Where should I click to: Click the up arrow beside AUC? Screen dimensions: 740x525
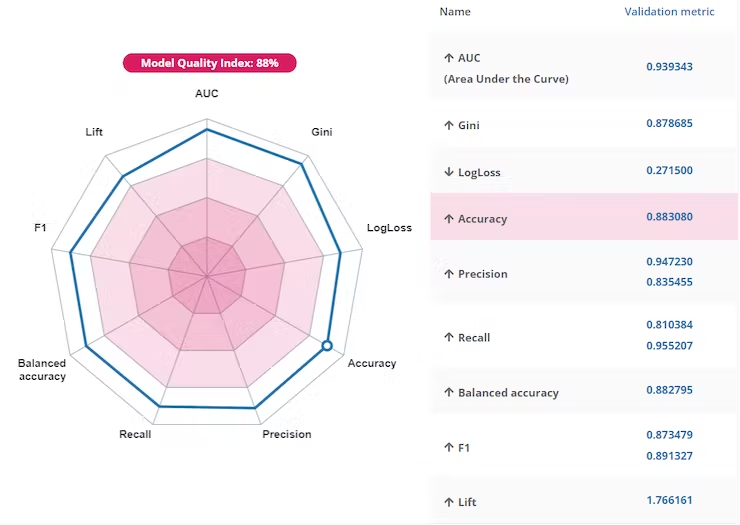448,58
